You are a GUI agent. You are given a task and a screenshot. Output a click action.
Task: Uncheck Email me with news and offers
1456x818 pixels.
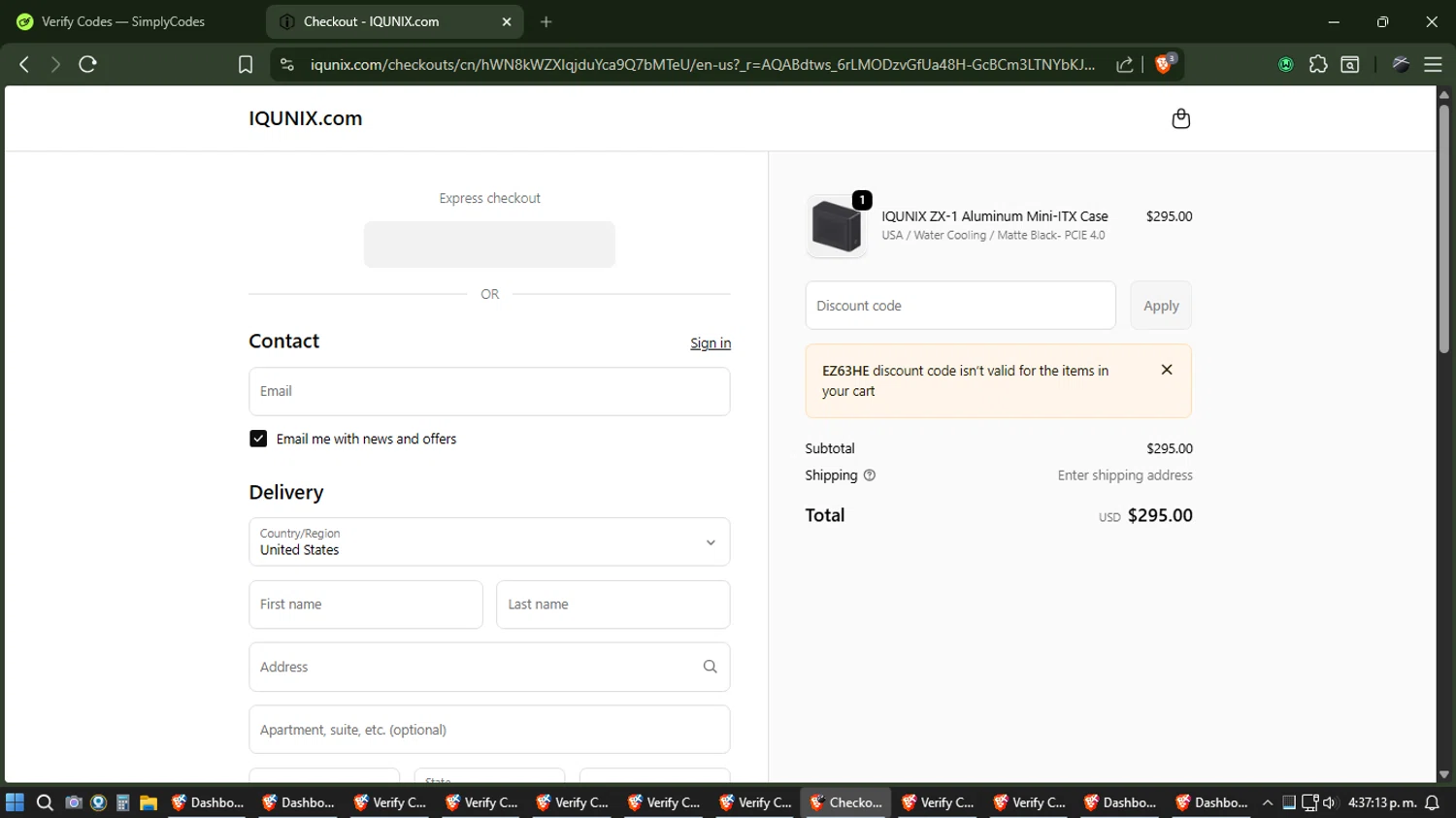tap(258, 439)
